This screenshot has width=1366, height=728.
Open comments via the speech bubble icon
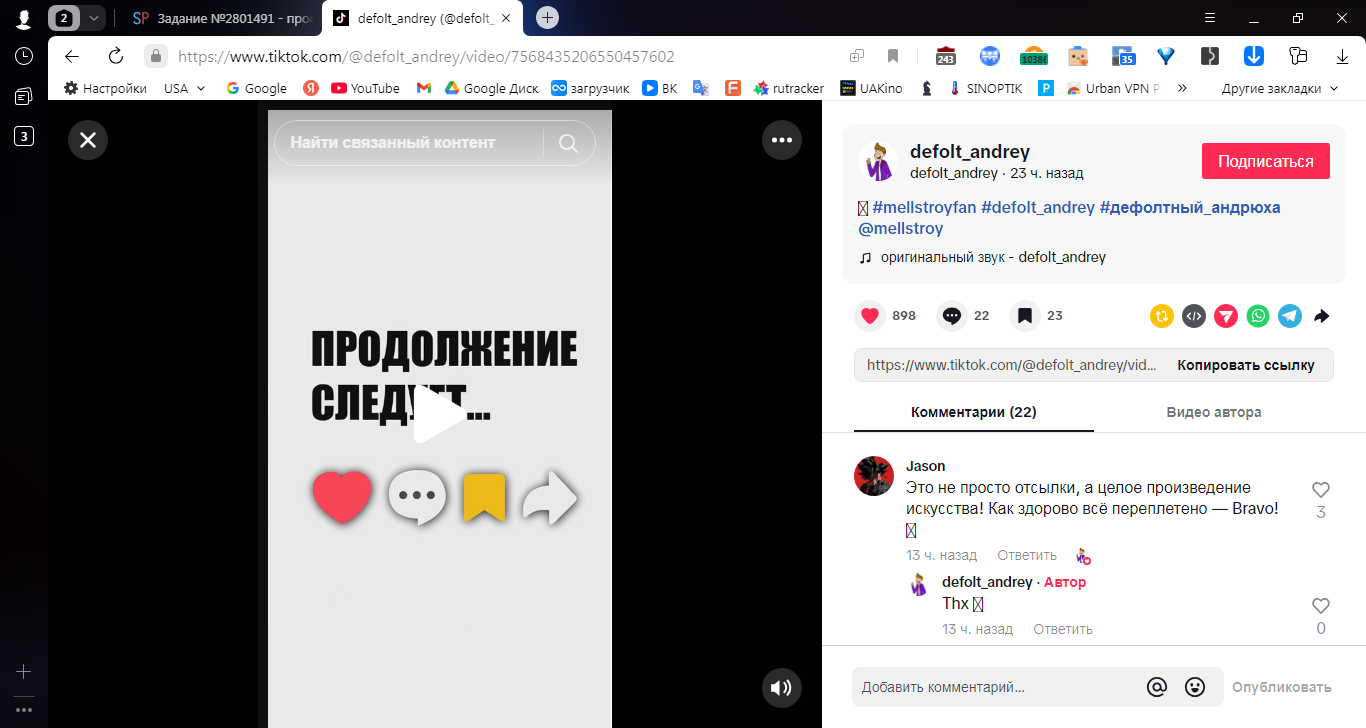click(x=952, y=316)
